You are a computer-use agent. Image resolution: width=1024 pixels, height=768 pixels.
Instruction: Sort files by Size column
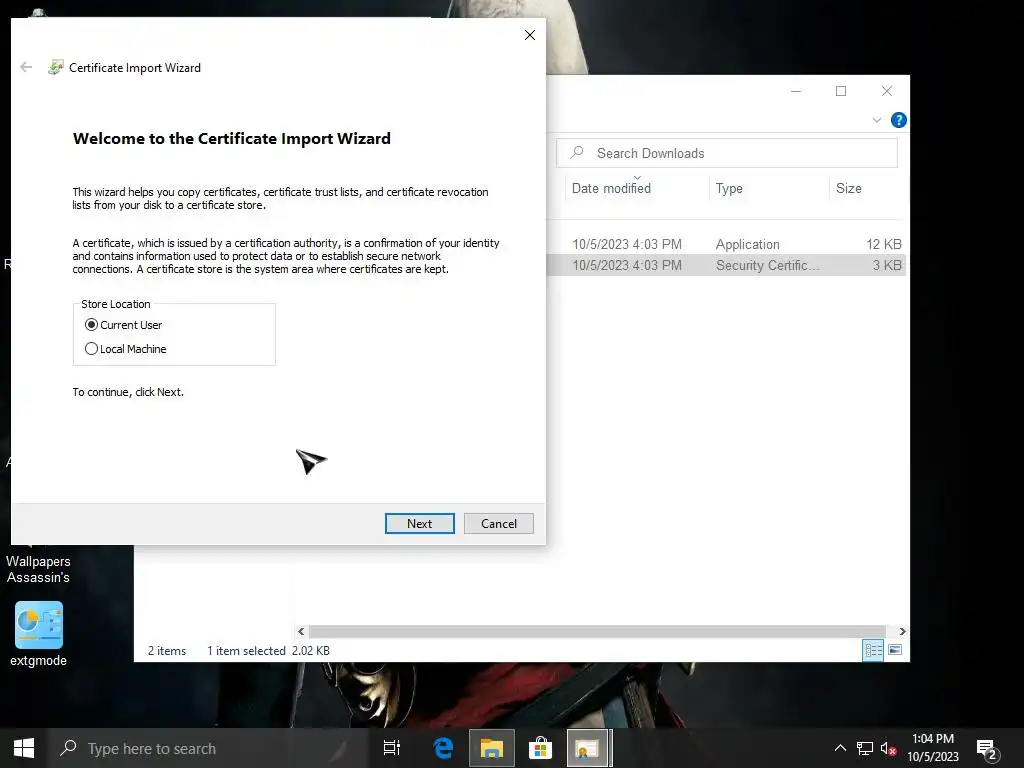pos(867,188)
